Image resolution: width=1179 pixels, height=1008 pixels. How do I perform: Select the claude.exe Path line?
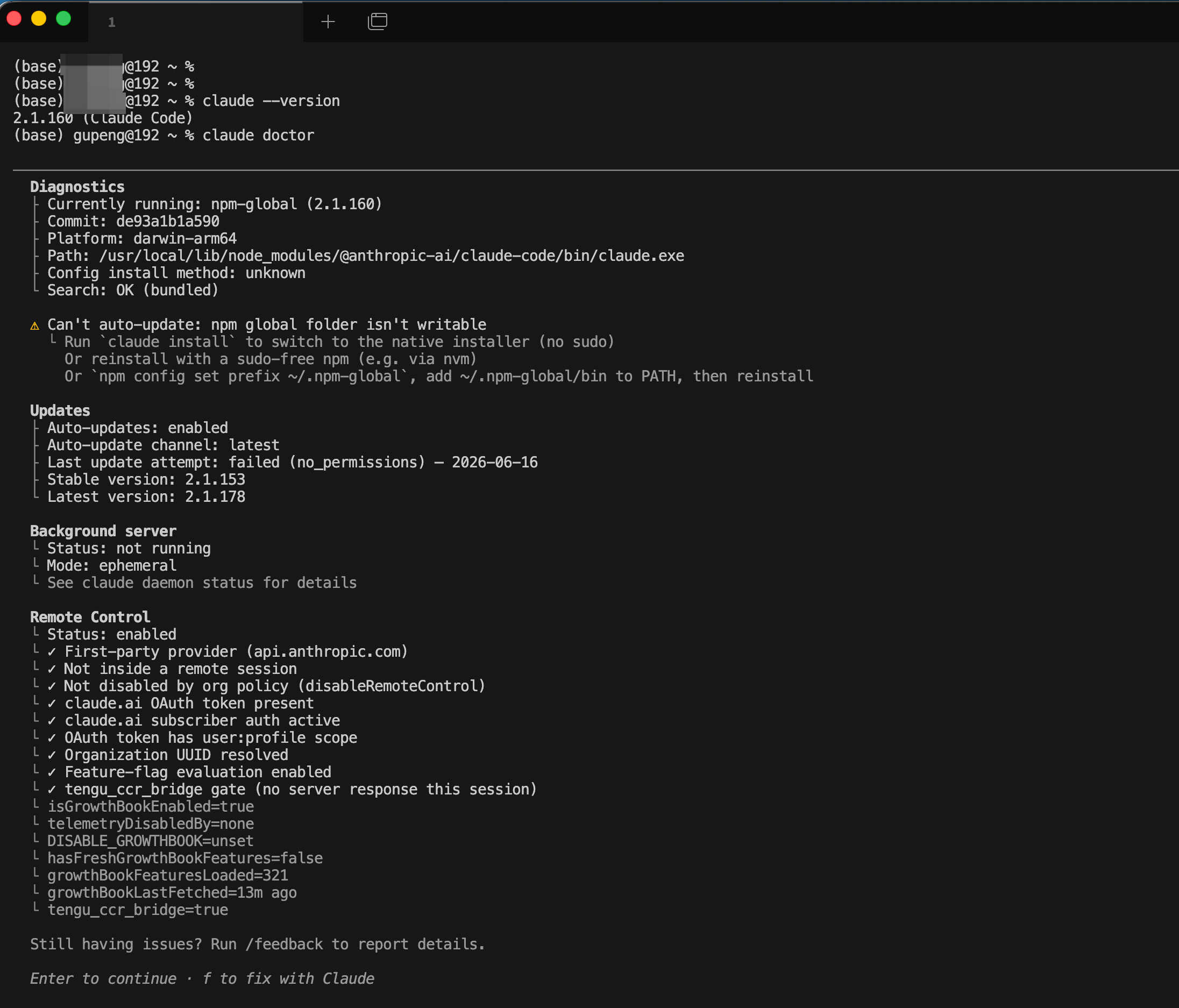[366, 255]
